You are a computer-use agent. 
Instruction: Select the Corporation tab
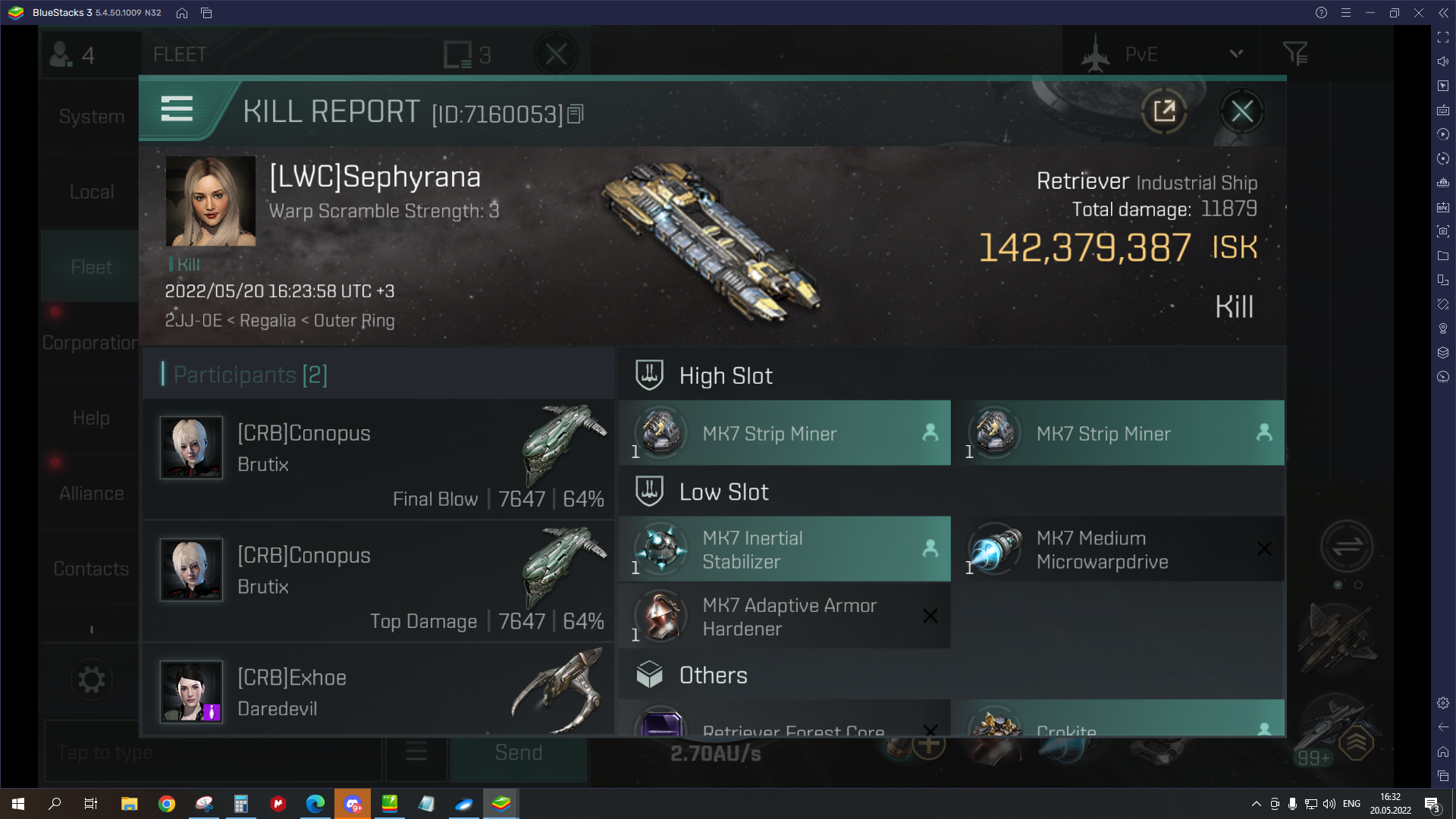pos(90,342)
